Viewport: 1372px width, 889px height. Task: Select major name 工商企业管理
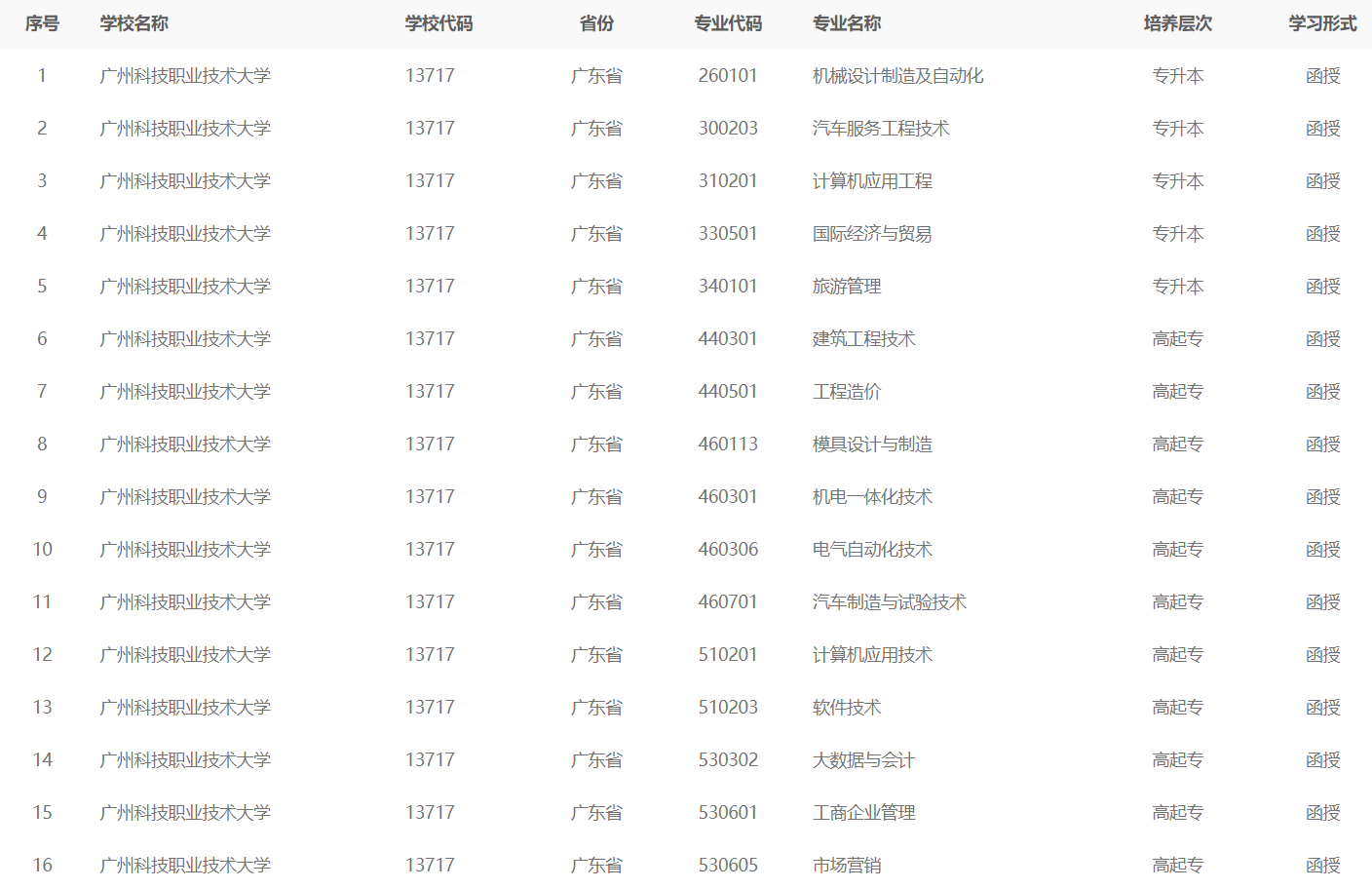tap(864, 813)
